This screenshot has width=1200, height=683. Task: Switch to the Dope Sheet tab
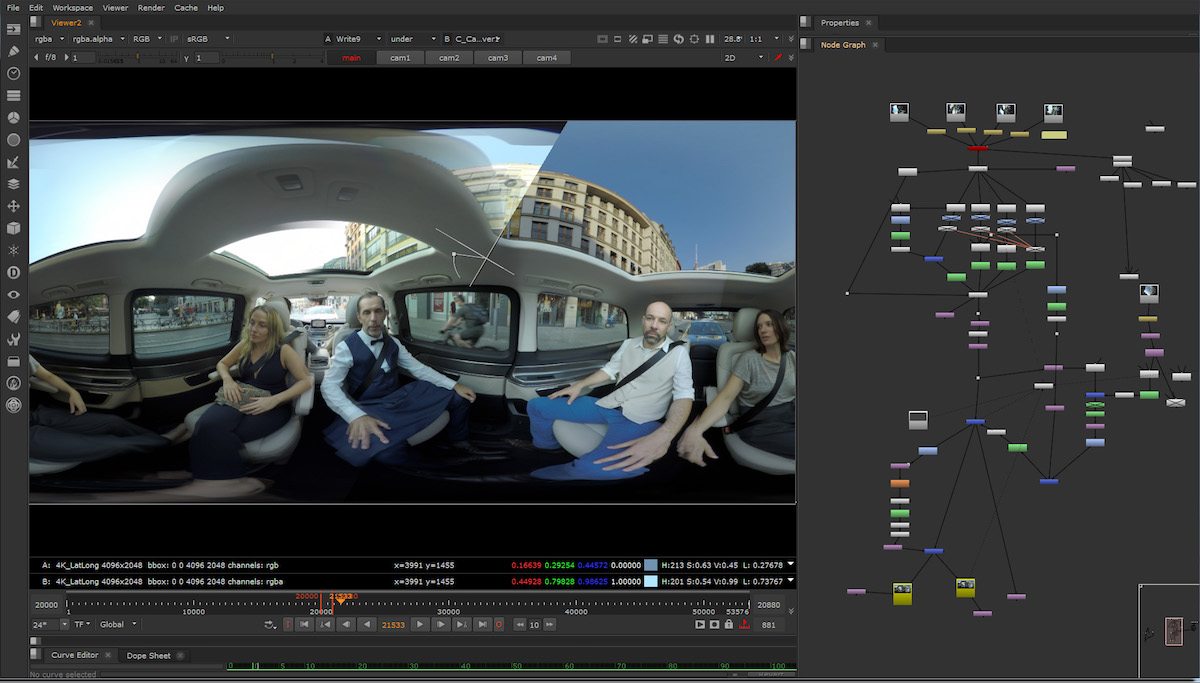[x=148, y=656]
